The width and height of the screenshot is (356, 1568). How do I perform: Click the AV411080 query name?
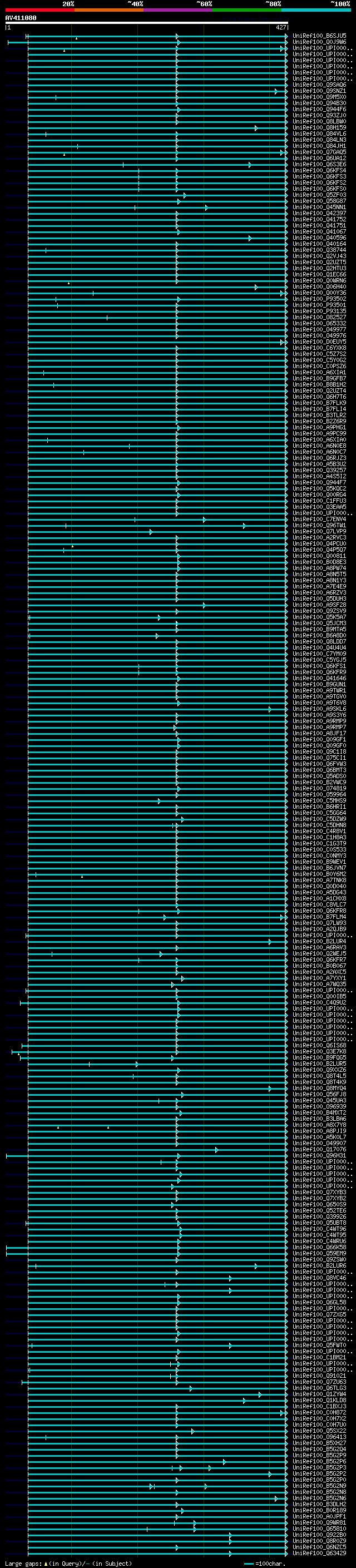[x=21, y=18]
